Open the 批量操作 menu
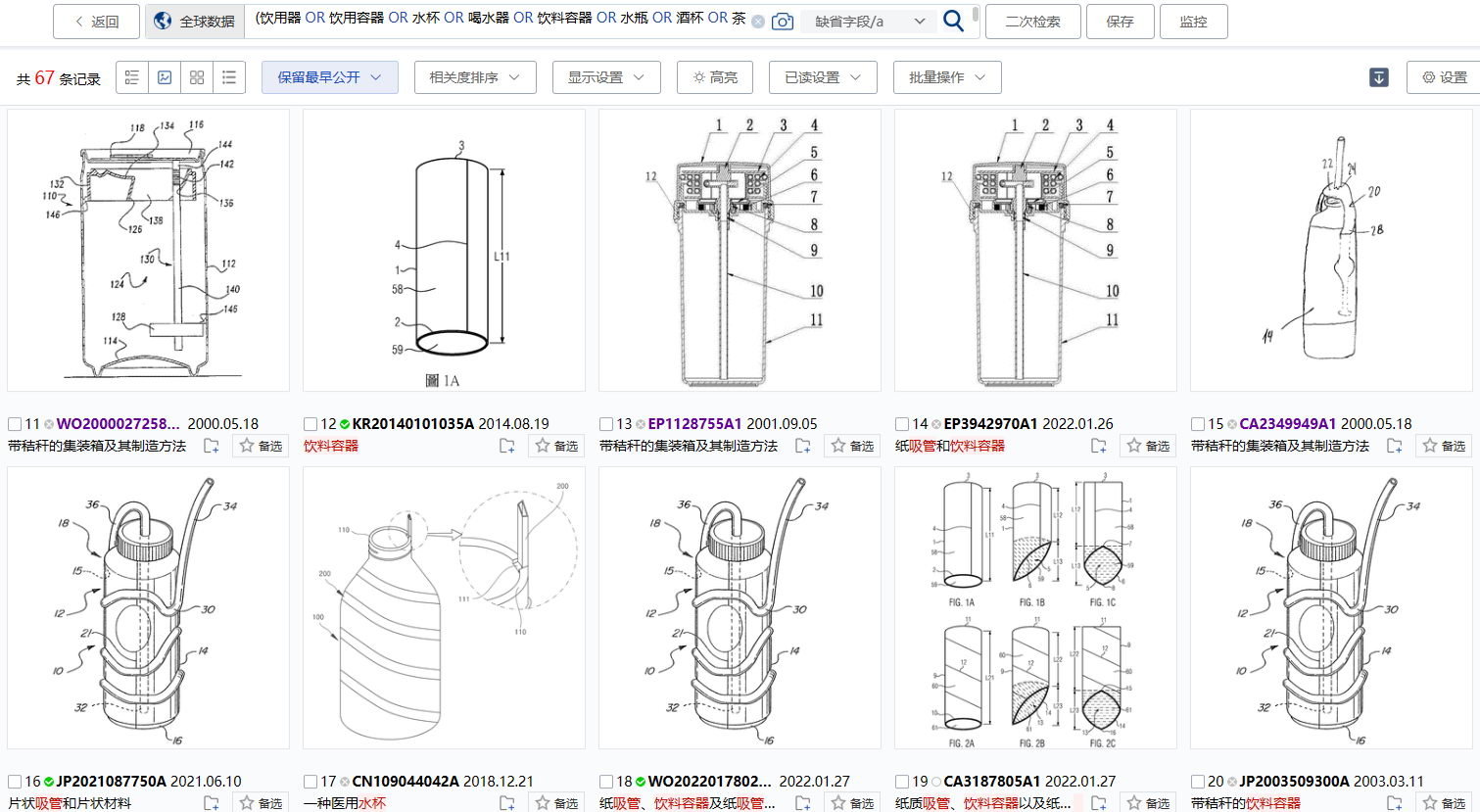 click(x=946, y=77)
